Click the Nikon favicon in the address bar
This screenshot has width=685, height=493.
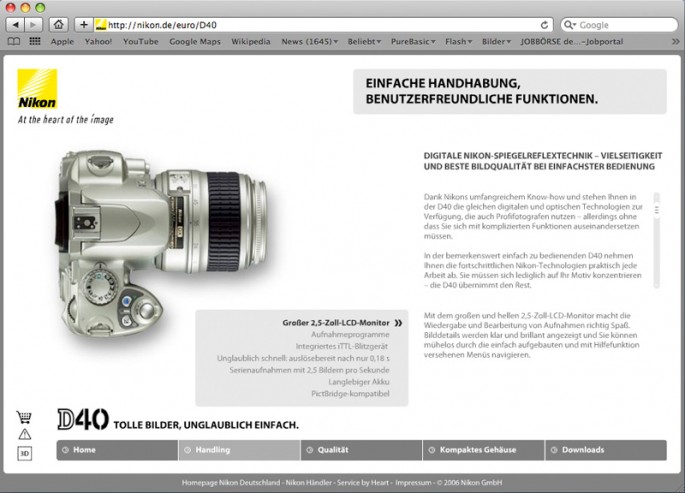point(100,25)
